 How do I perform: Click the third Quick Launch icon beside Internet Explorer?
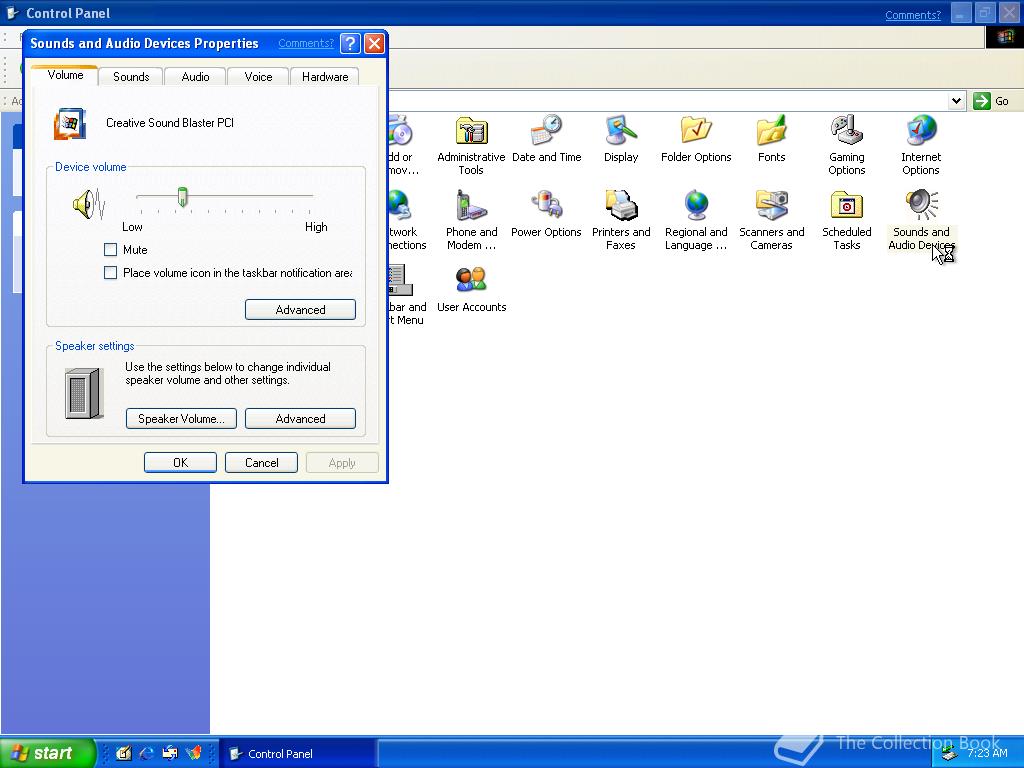click(x=170, y=753)
